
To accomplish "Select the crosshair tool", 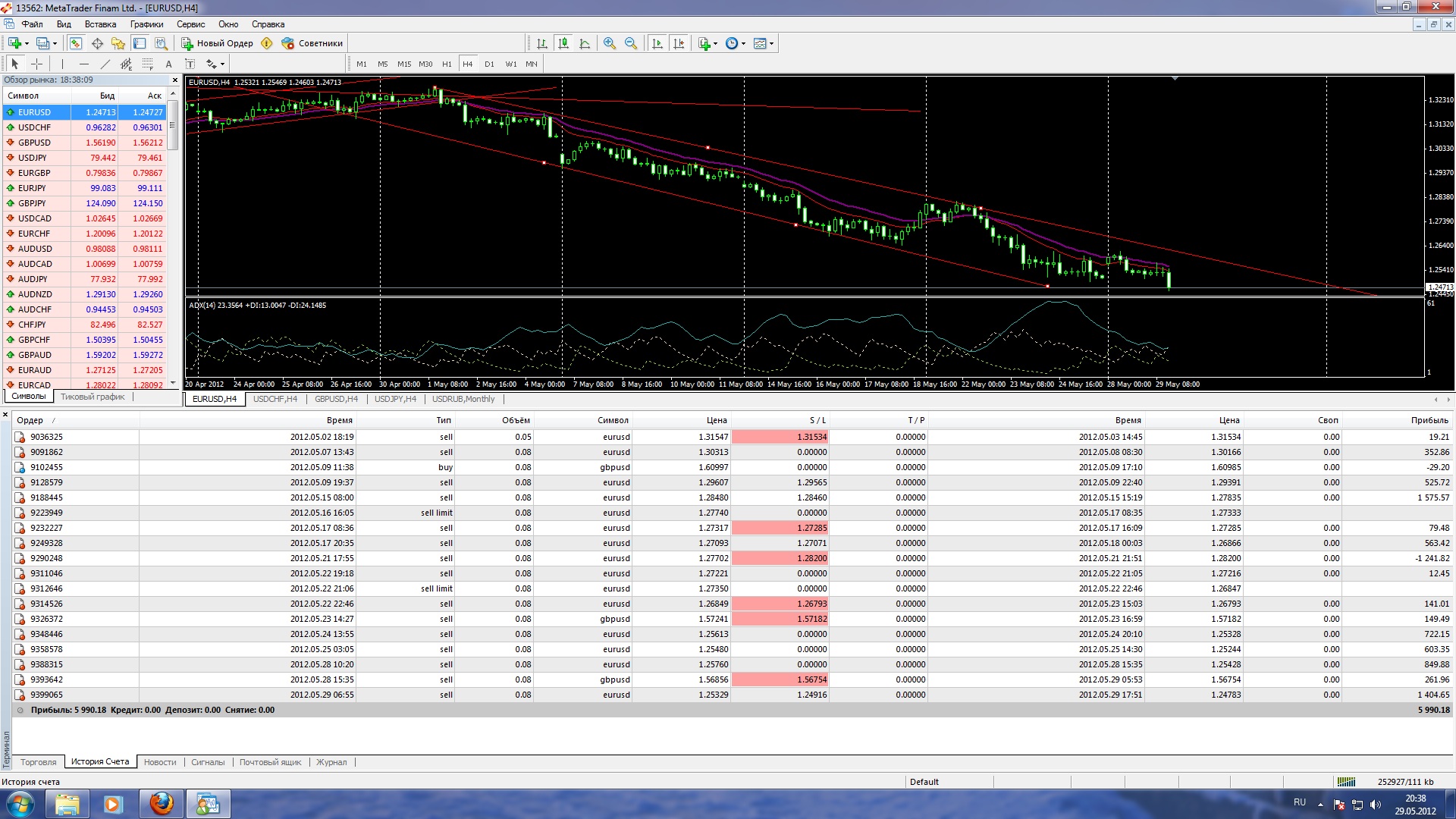I will pos(36,64).
